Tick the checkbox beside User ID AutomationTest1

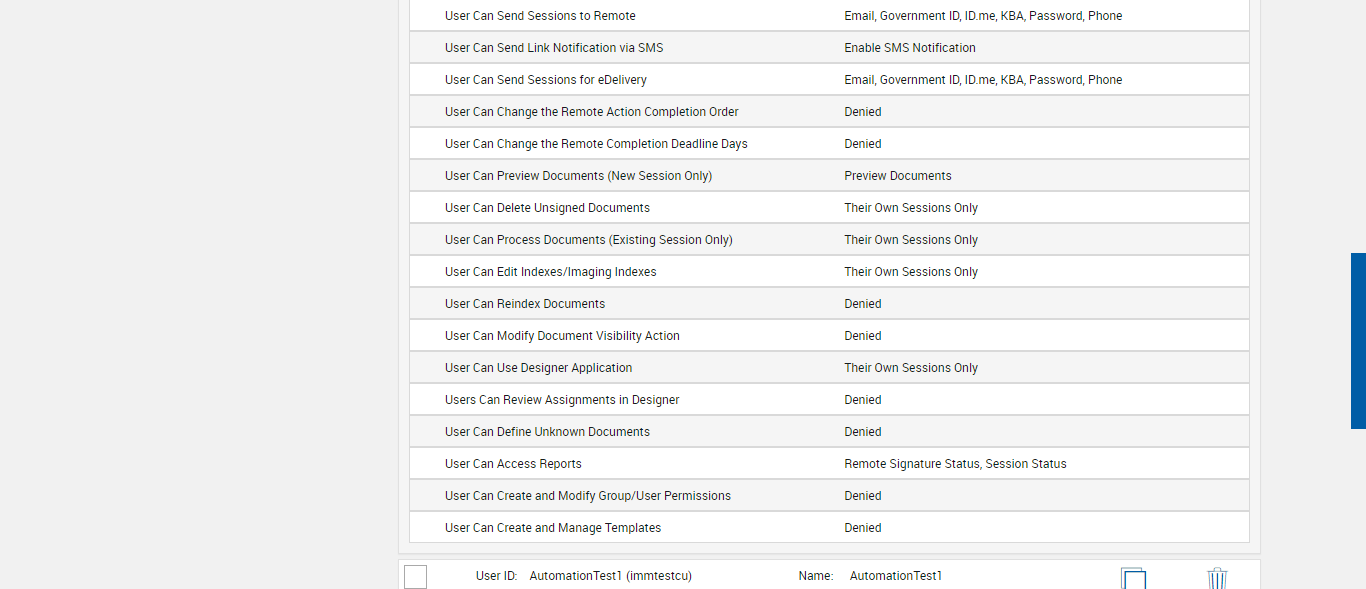click(416, 577)
